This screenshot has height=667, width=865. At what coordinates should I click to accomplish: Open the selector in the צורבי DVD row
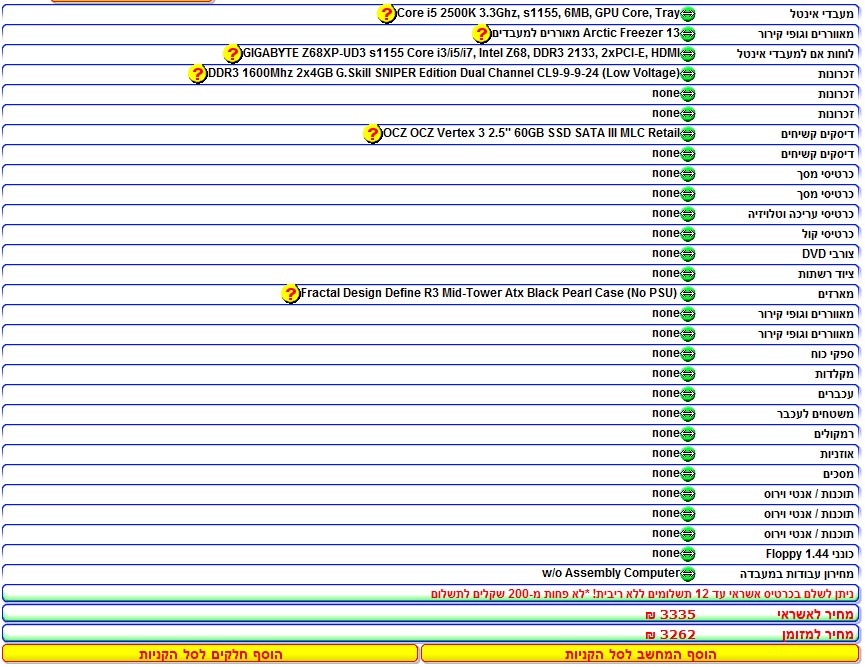(688, 254)
